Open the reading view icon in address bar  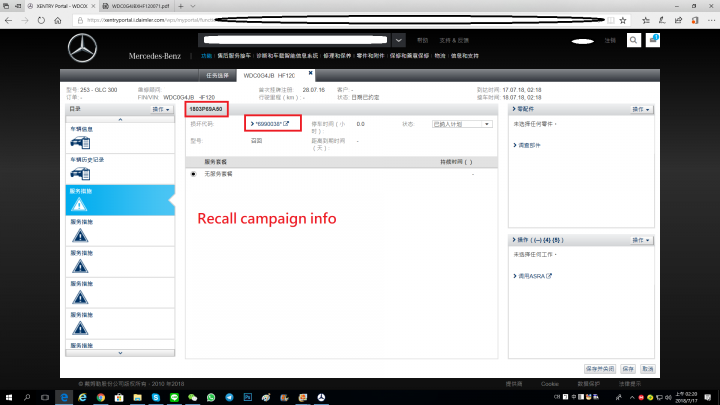(x=611, y=20)
